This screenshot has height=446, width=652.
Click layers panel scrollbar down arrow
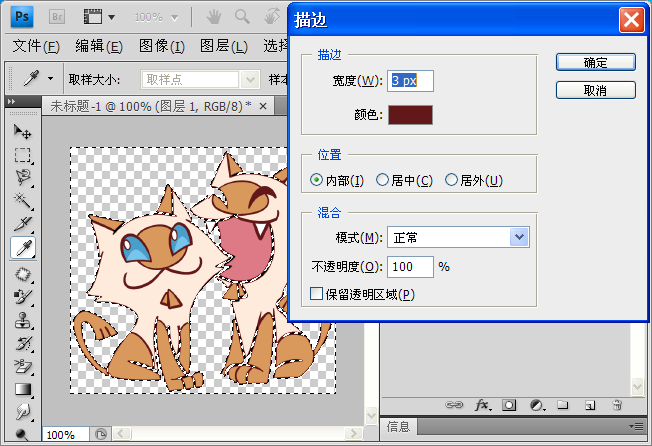point(637,387)
